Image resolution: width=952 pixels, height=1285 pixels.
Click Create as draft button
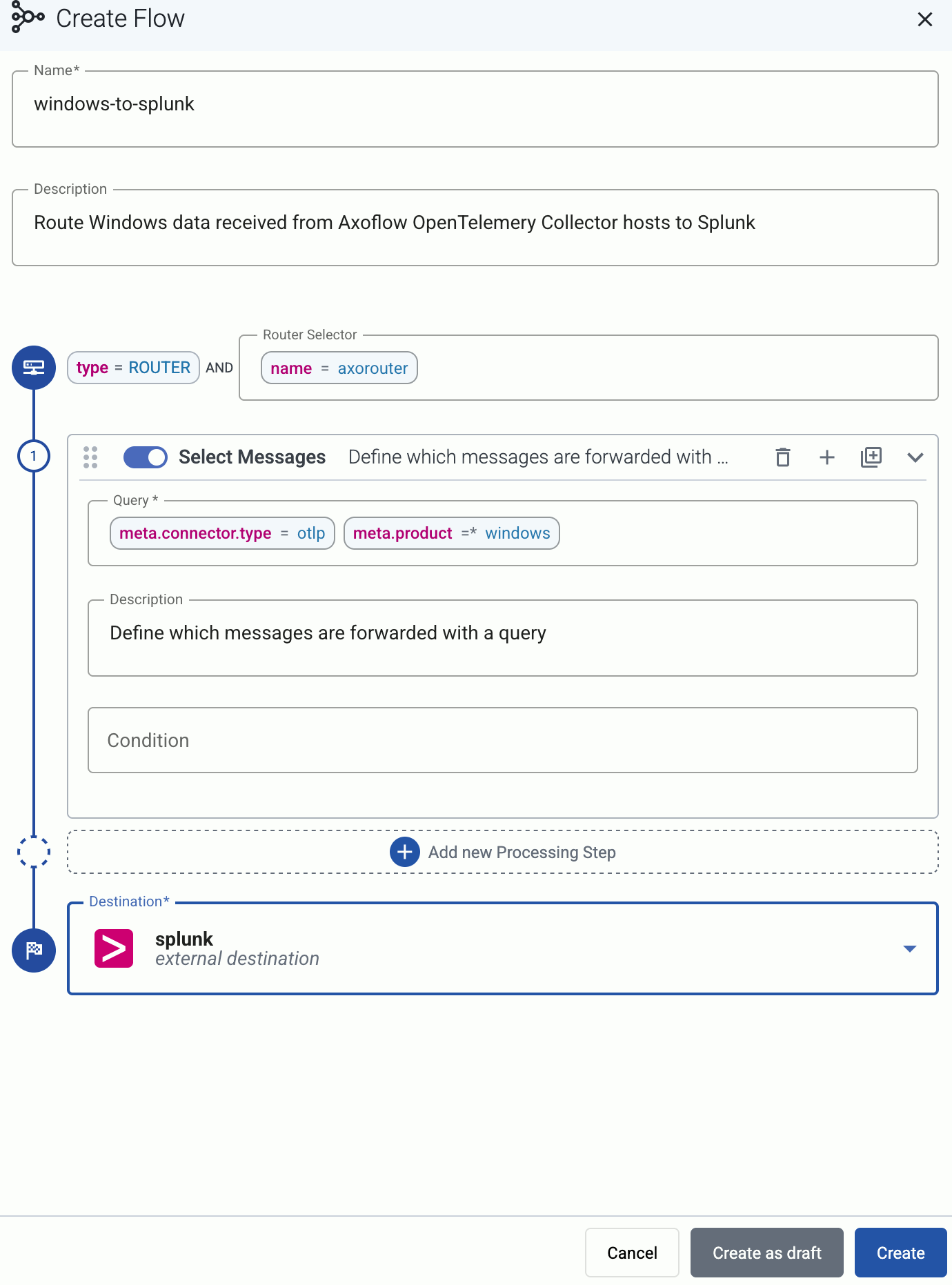(767, 1253)
